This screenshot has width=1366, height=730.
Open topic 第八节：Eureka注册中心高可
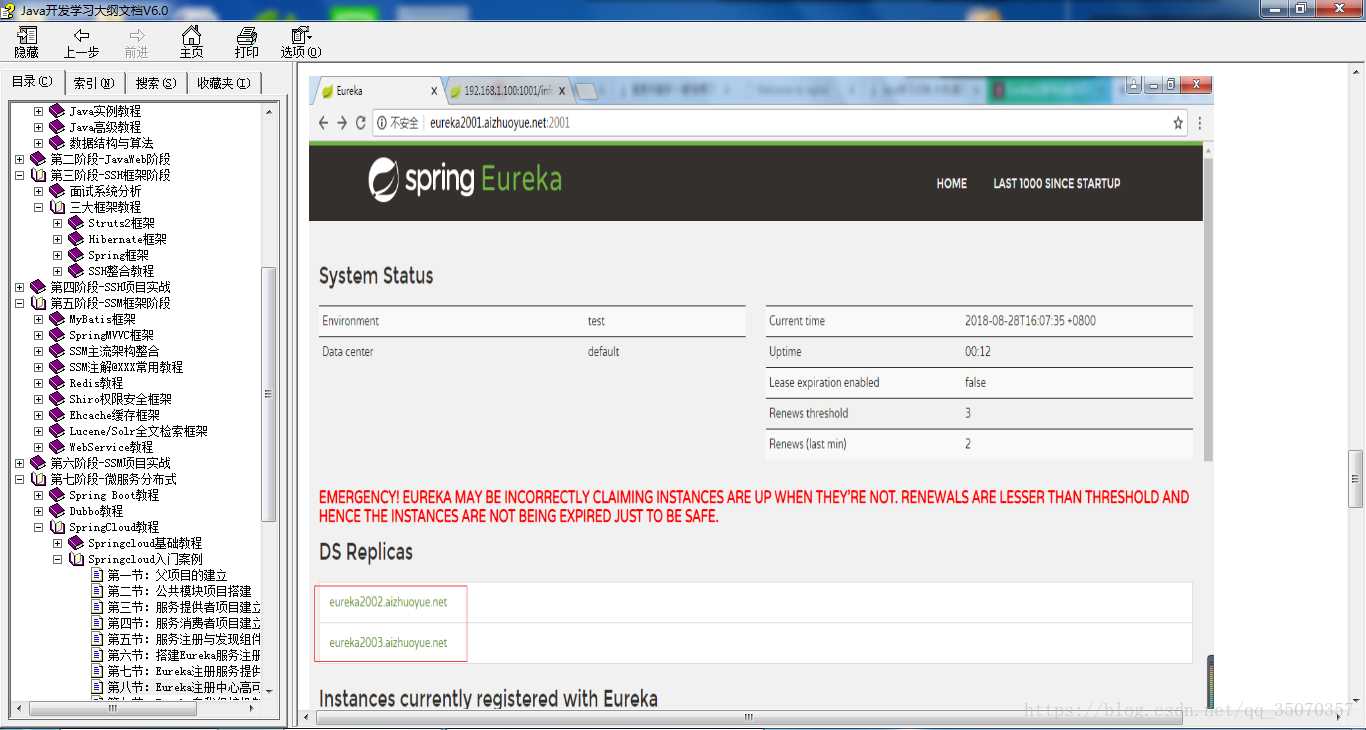[x=184, y=687]
